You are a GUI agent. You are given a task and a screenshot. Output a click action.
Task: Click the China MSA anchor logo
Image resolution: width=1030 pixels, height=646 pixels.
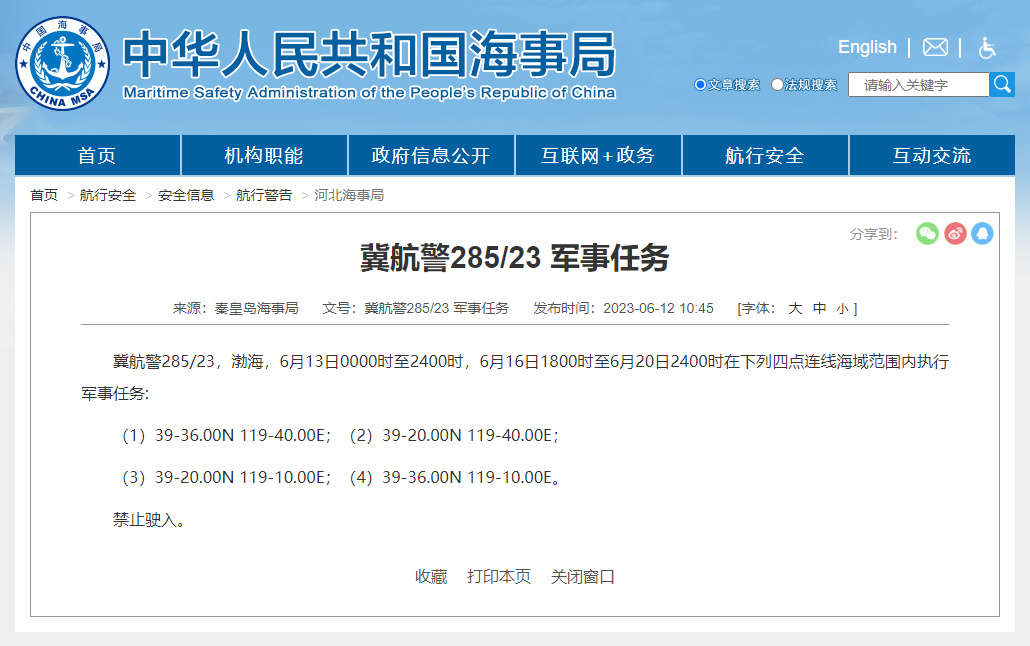(x=62, y=64)
